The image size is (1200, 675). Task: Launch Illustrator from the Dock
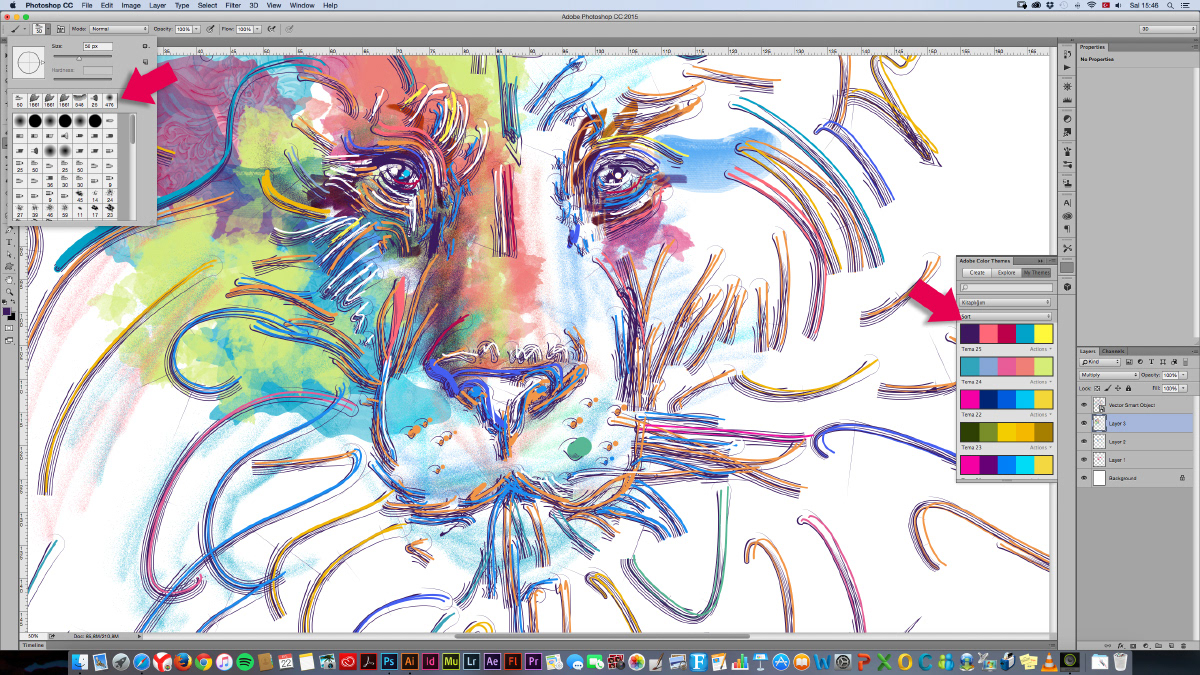[410, 661]
